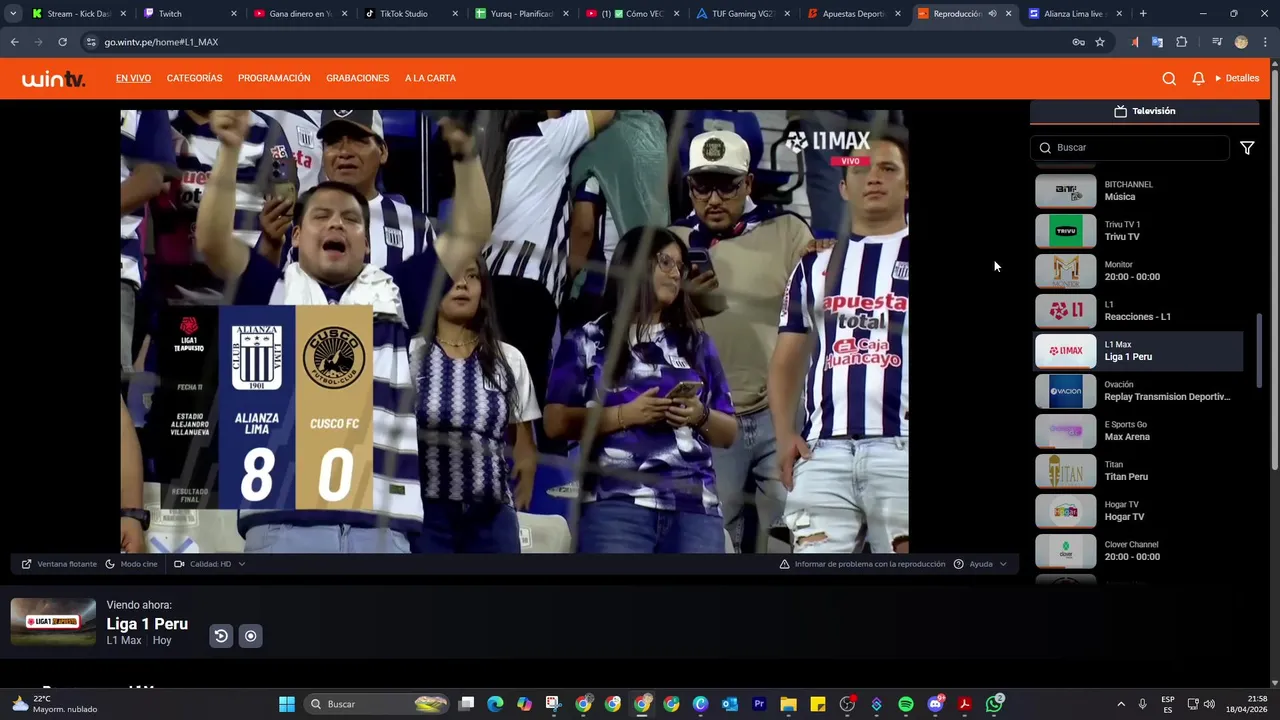Viewport: 1280px width, 720px height.
Task: Select the Televisión tab
Action: pyautogui.click(x=1144, y=111)
